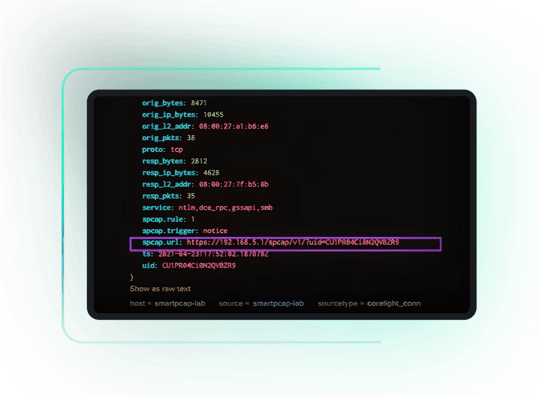Viewport: 540px width, 397px height.
Task: Click the orig_ip_bytes value 10455
Action: pos(213,115)
